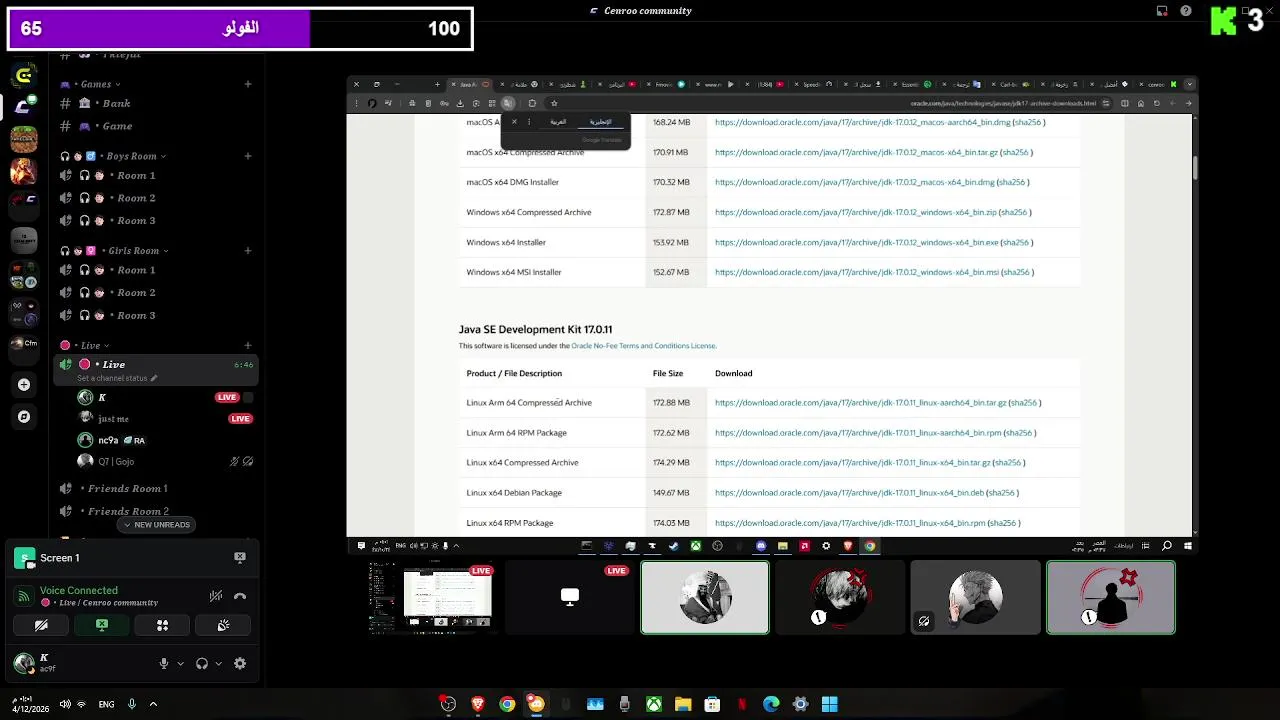Open Netflix from the taskbar

pyautogui.click(x=741, y=704)
